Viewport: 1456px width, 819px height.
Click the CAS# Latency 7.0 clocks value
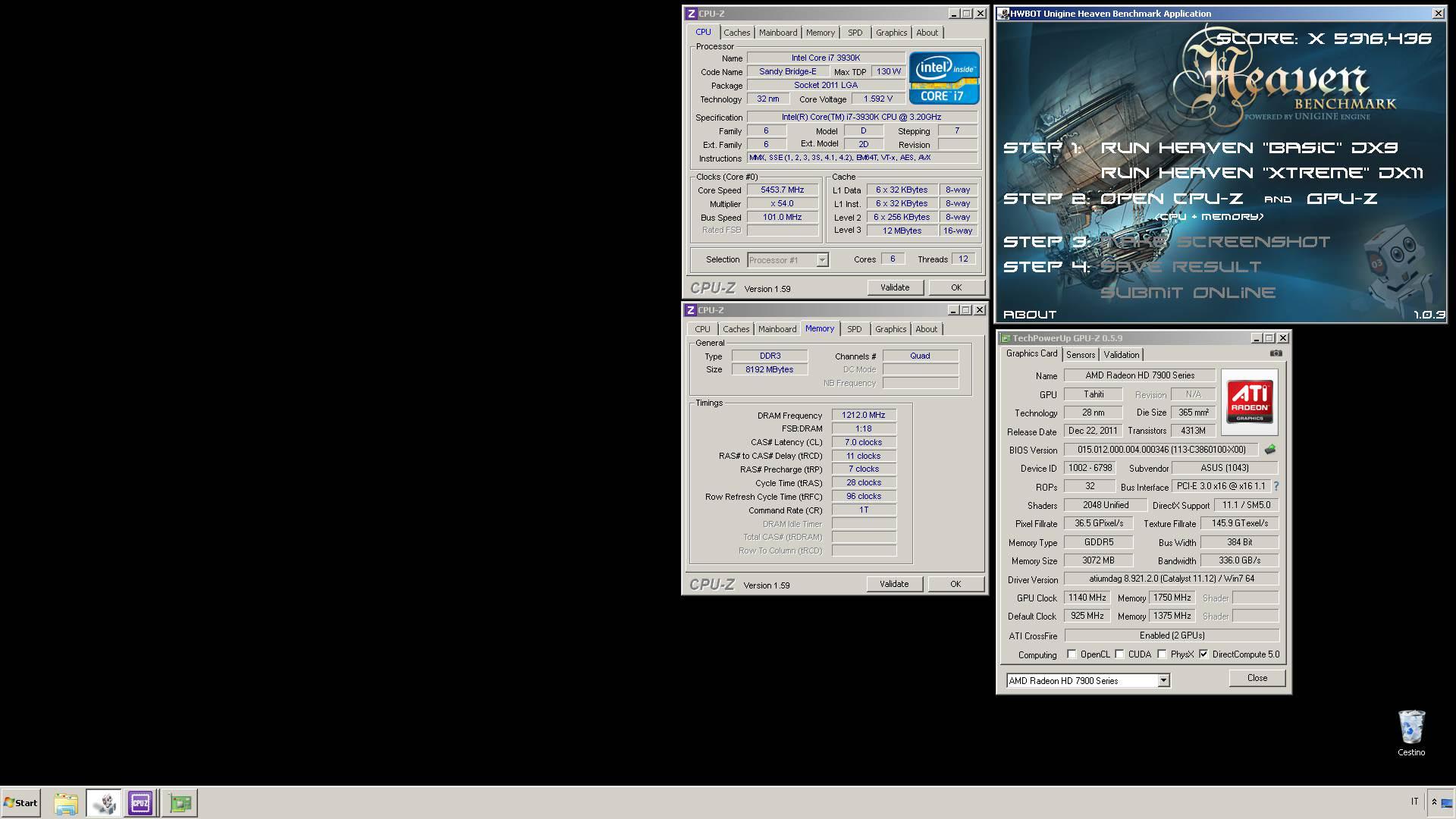click(x=864, y=442)
